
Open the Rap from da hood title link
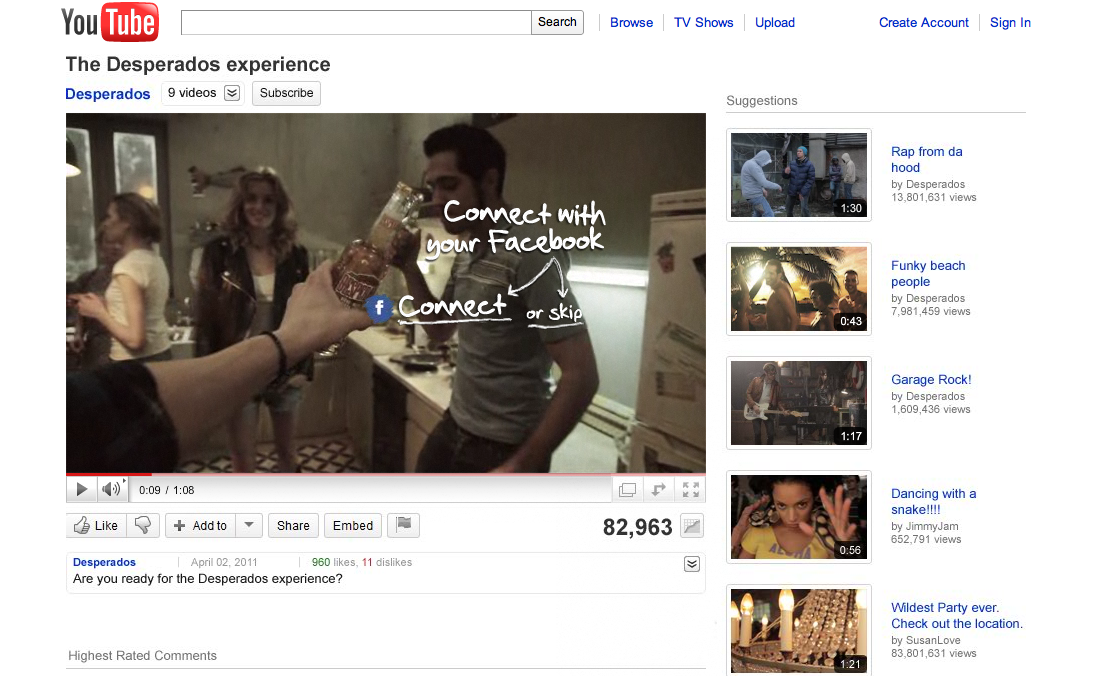pyautogui.click(x=927, y=159)
